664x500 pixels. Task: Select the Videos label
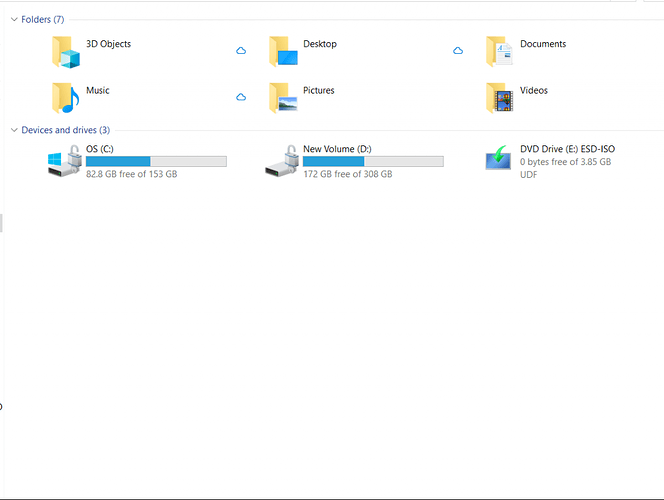534,91
